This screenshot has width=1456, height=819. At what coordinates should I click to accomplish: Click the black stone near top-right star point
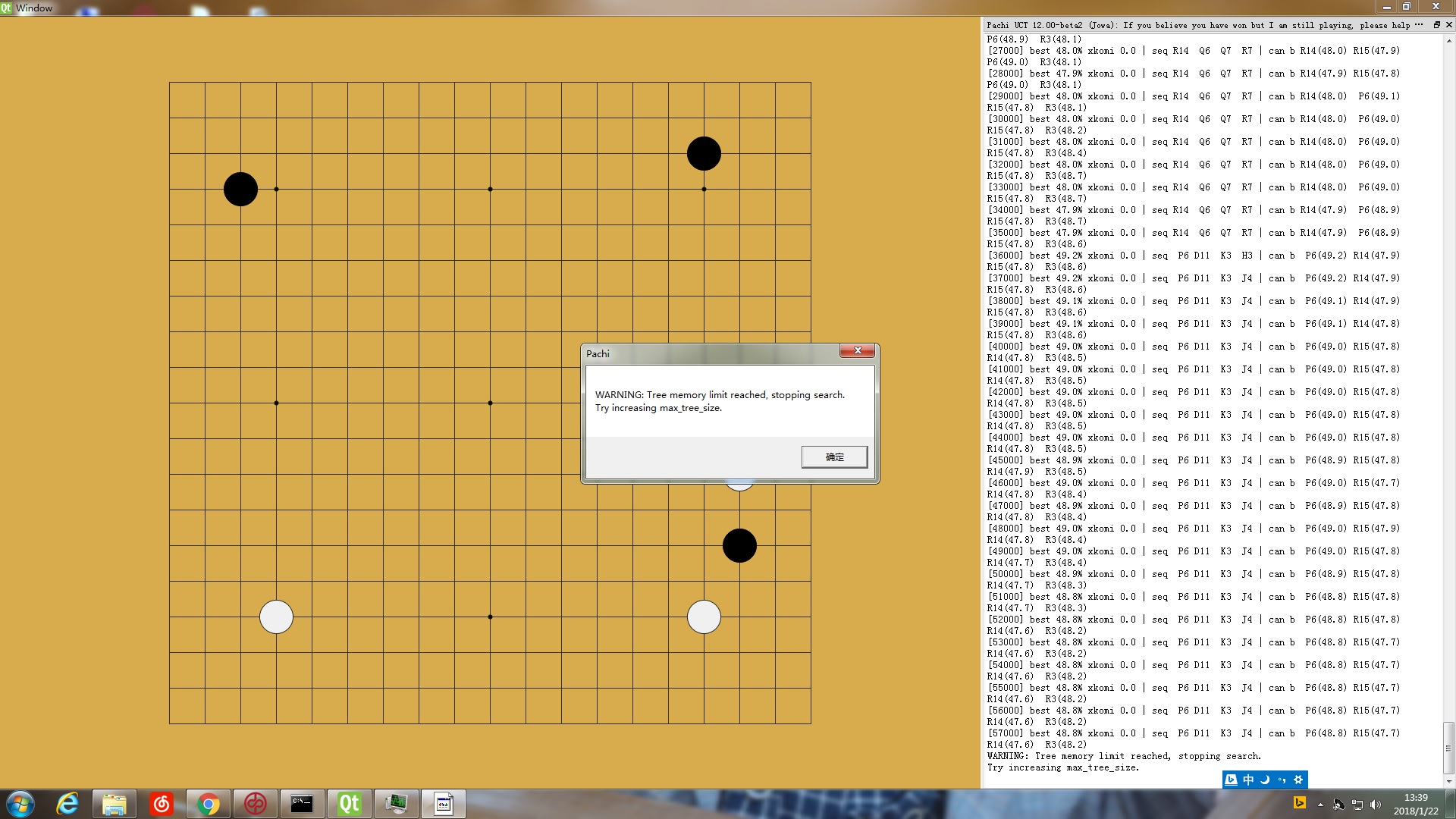704,154
